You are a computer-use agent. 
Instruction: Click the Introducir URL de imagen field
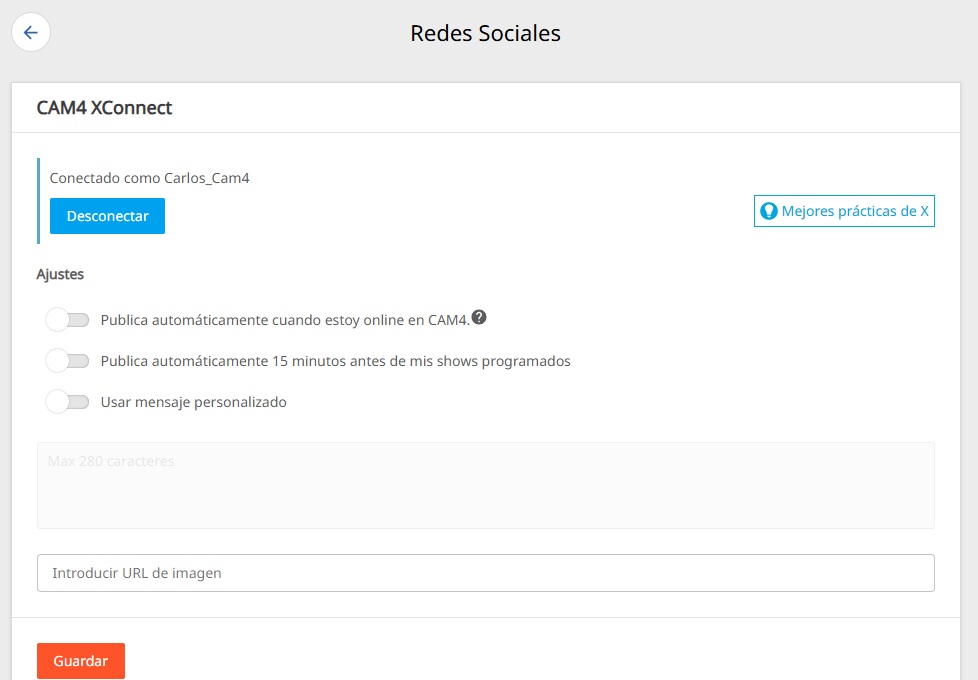coord(486,573)
